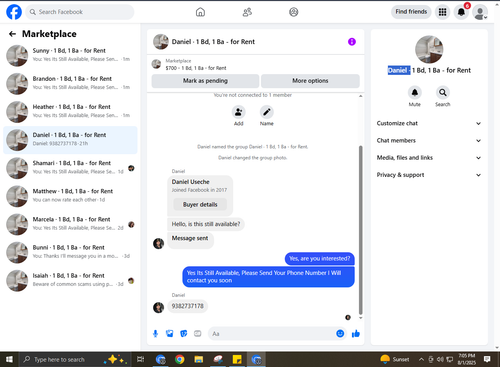The width and height of the screenshot is (500, 367).
Task: Click the taskbar clock and date
Action: (467, 359)
